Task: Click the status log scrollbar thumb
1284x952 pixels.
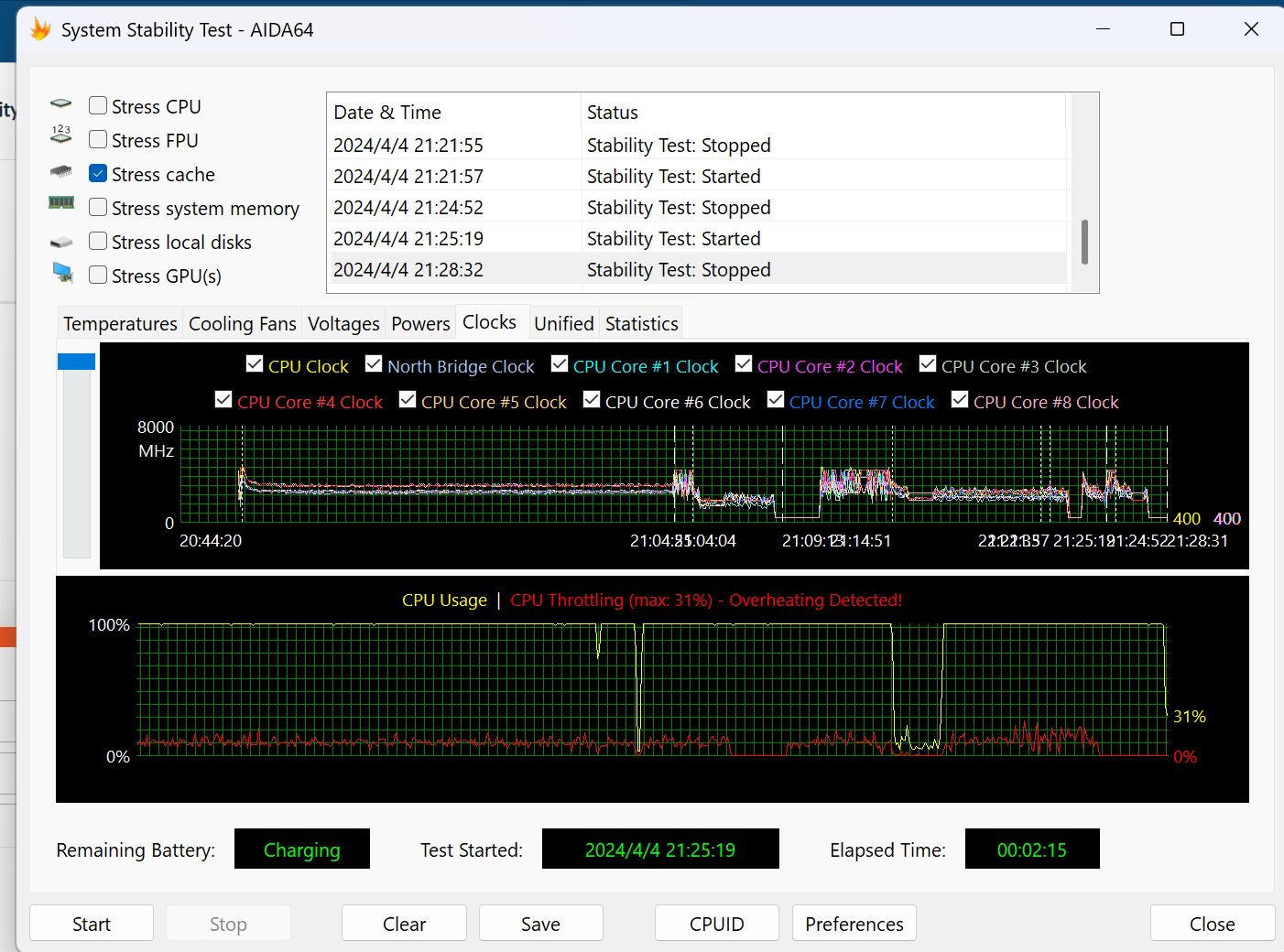Action: click(1084, 242)
